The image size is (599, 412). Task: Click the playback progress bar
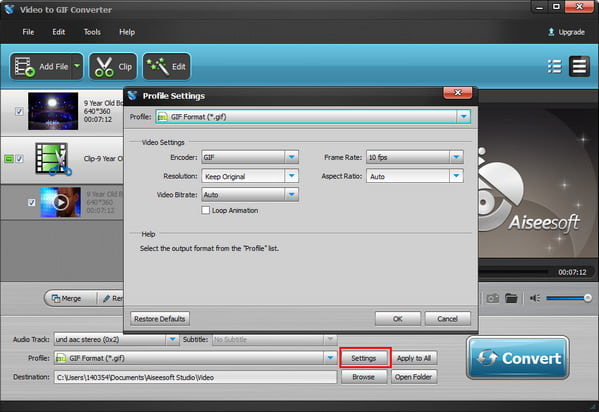point(513,272)
